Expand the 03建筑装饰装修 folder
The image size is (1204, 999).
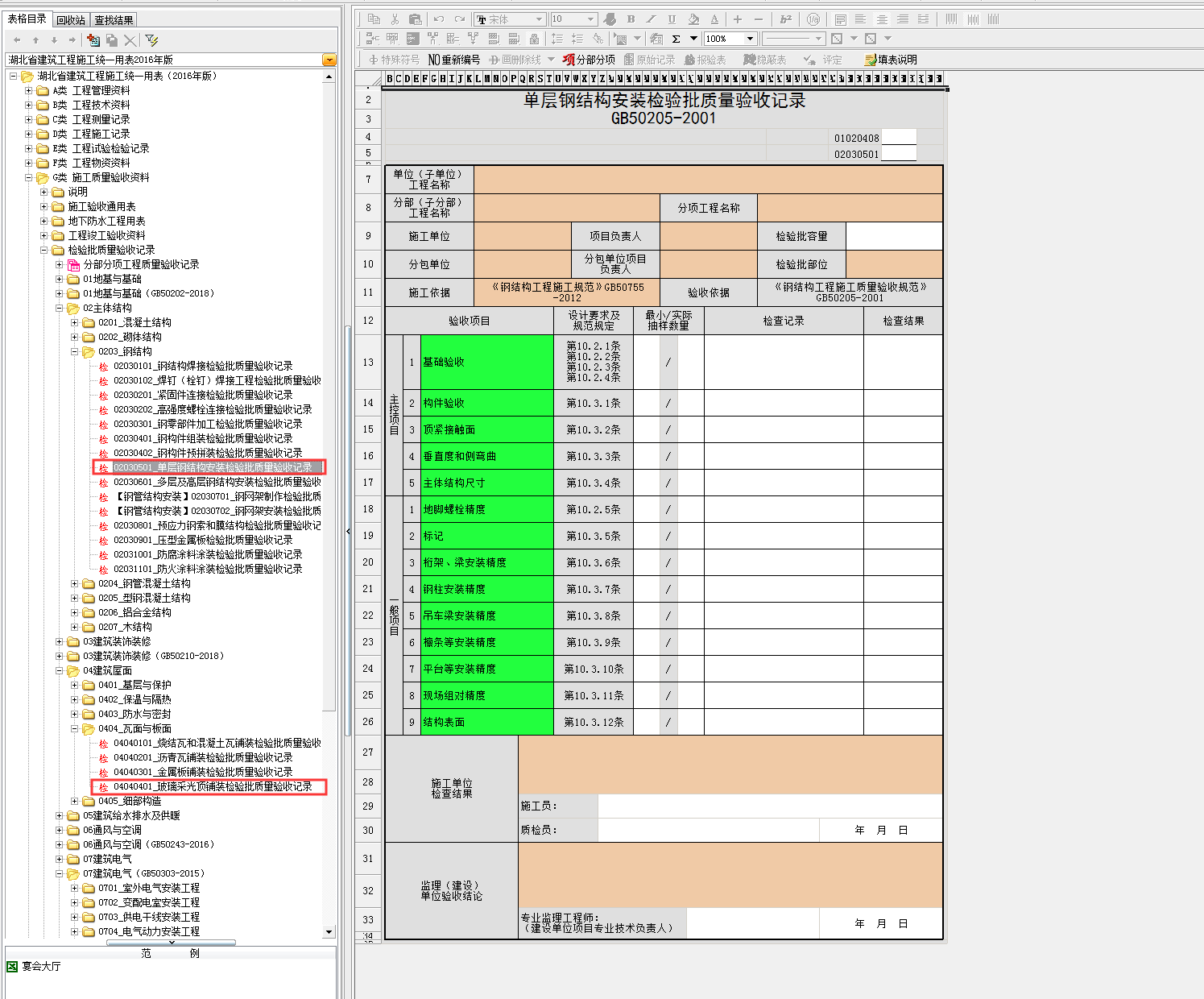[x=60, y=641]
